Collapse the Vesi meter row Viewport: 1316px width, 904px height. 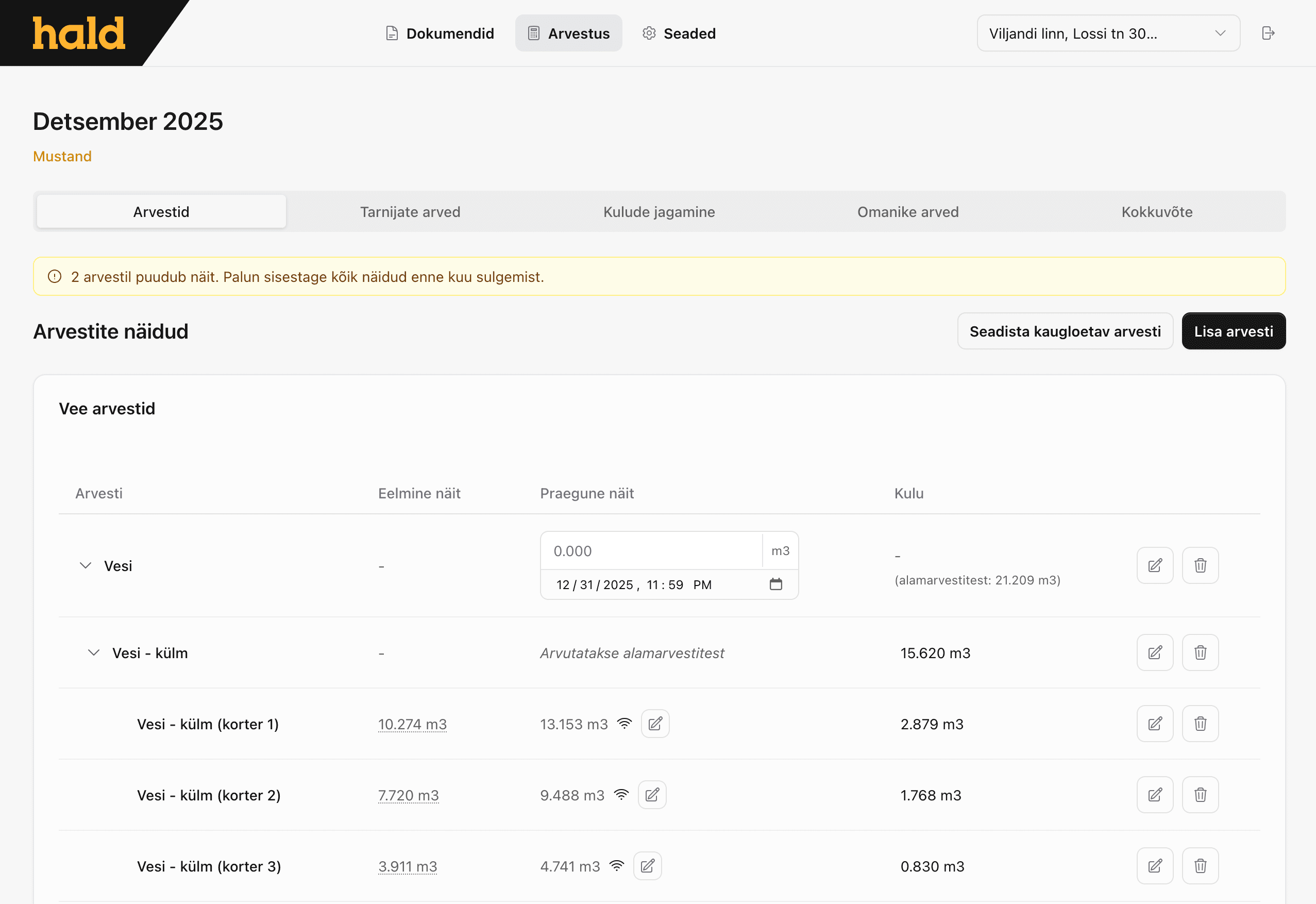click(x=86, y=565)
